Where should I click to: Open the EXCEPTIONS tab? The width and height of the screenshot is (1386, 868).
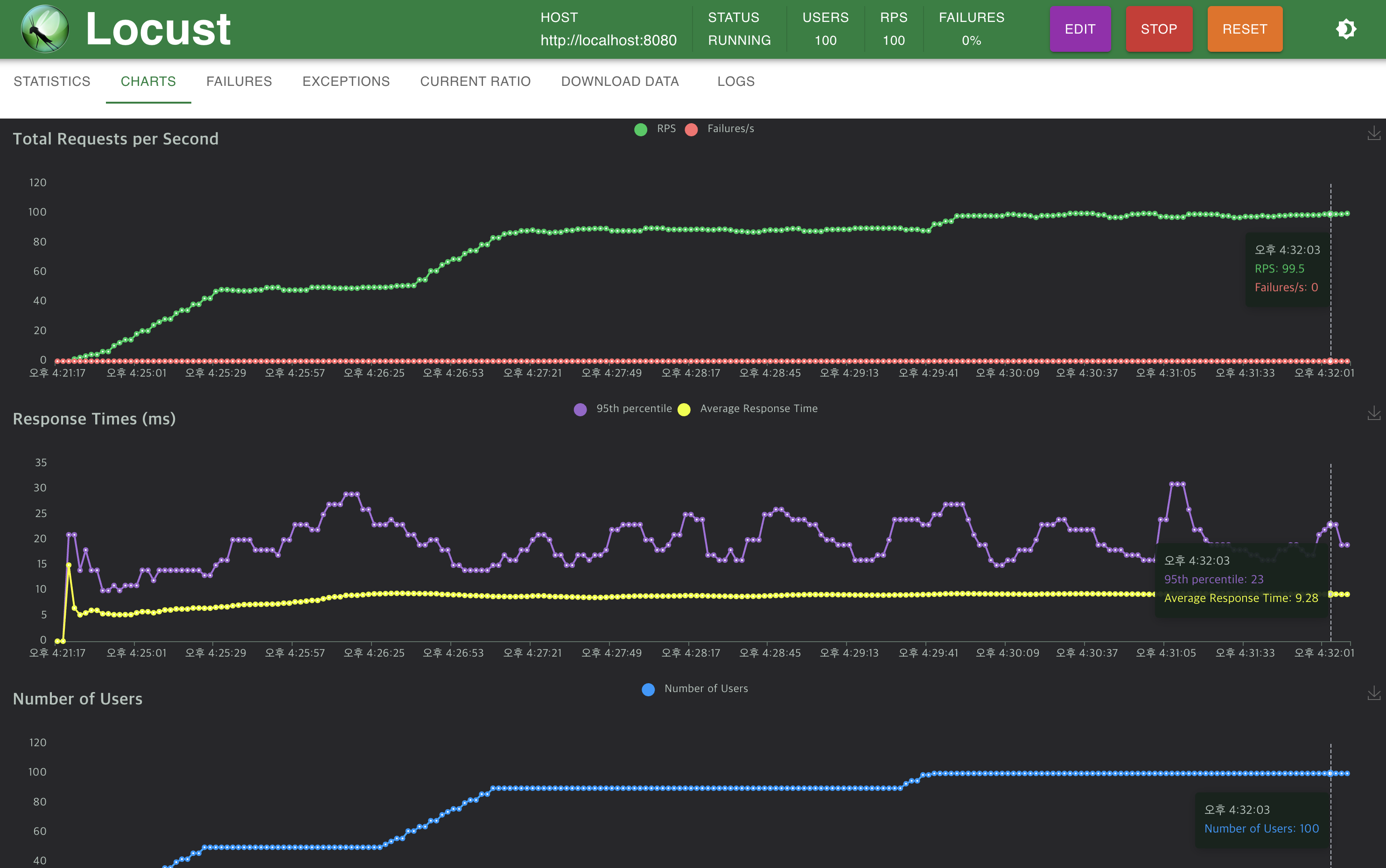[346, 82]
